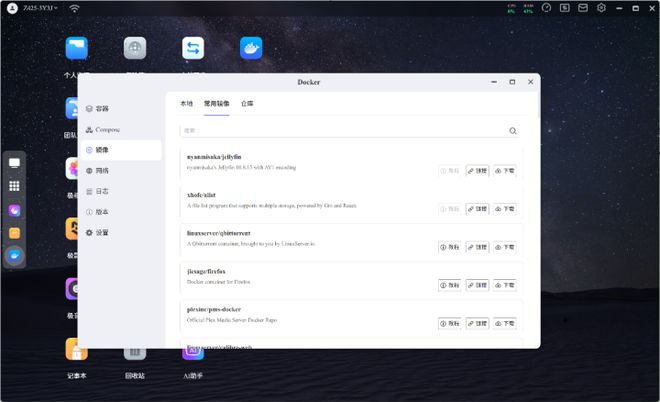Open the mail icon in top bar
The image size is (660, 402).
pos(583,8)
